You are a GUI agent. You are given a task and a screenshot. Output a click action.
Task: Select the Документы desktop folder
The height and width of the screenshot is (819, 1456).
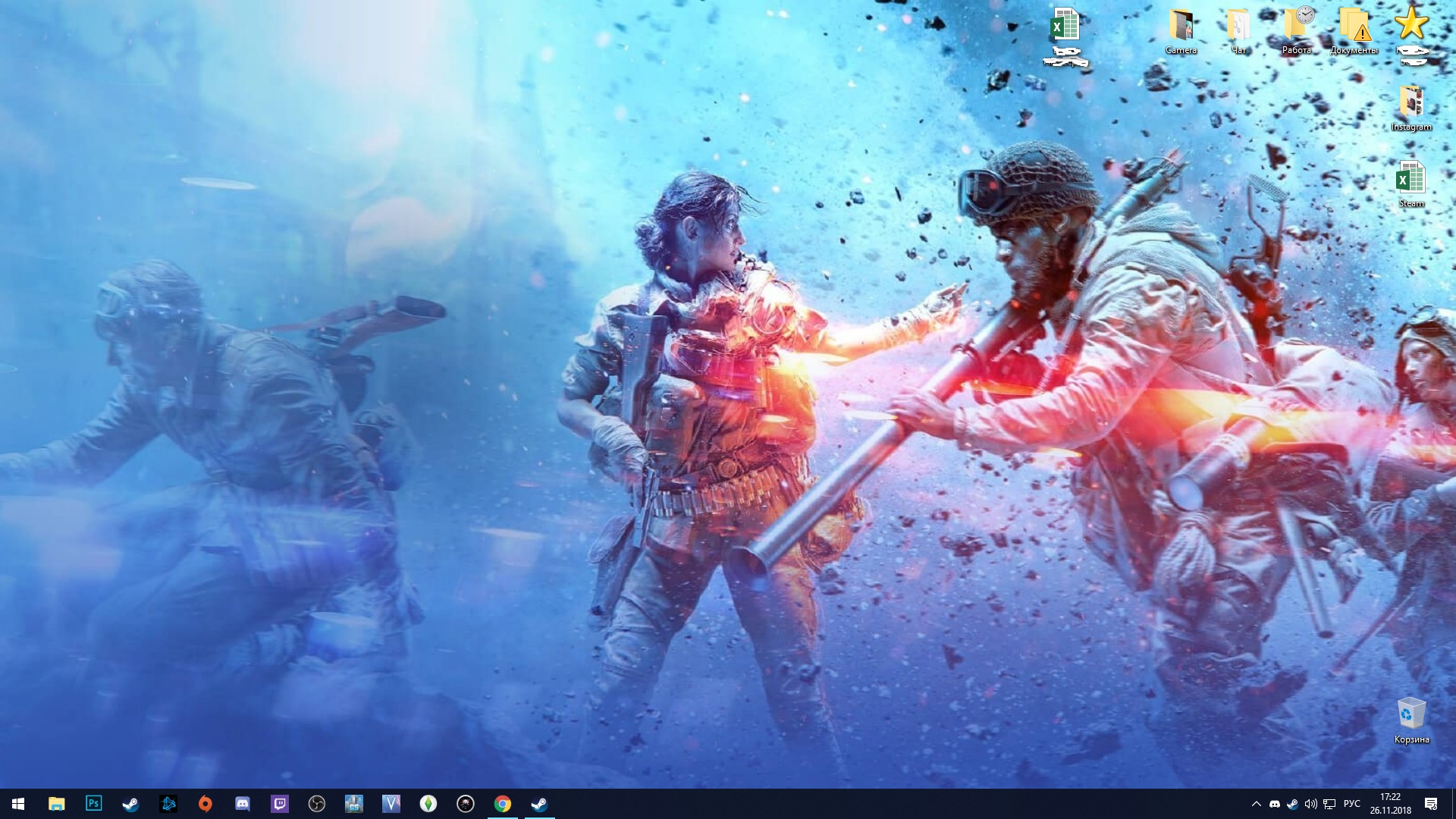pyautogui.click(x=1354, y=30)
